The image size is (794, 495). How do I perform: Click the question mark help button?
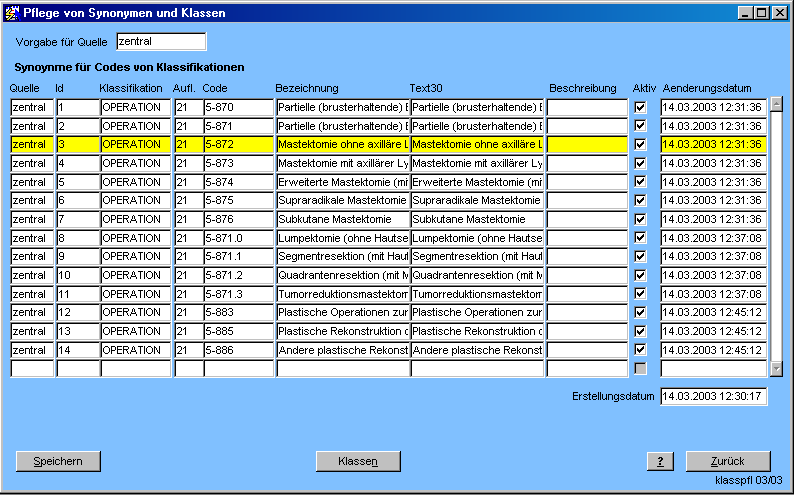[659, 461]
